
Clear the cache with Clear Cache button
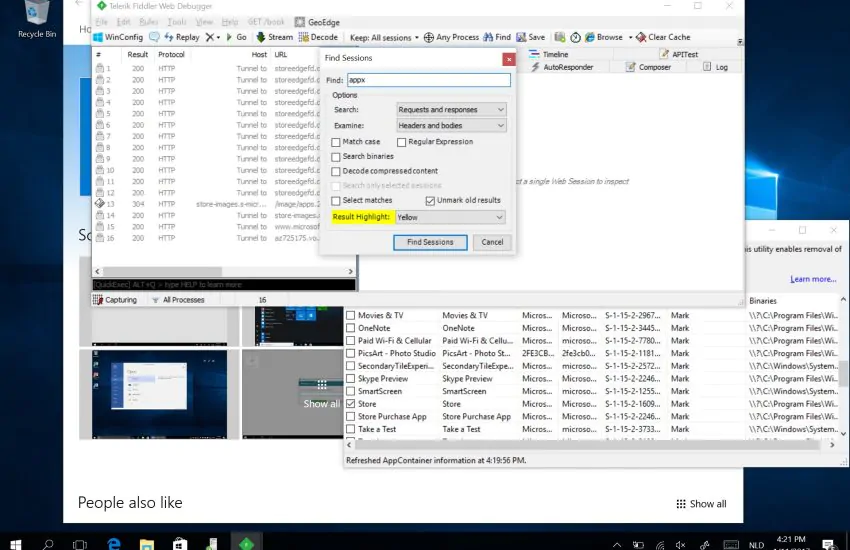[663, 37]
